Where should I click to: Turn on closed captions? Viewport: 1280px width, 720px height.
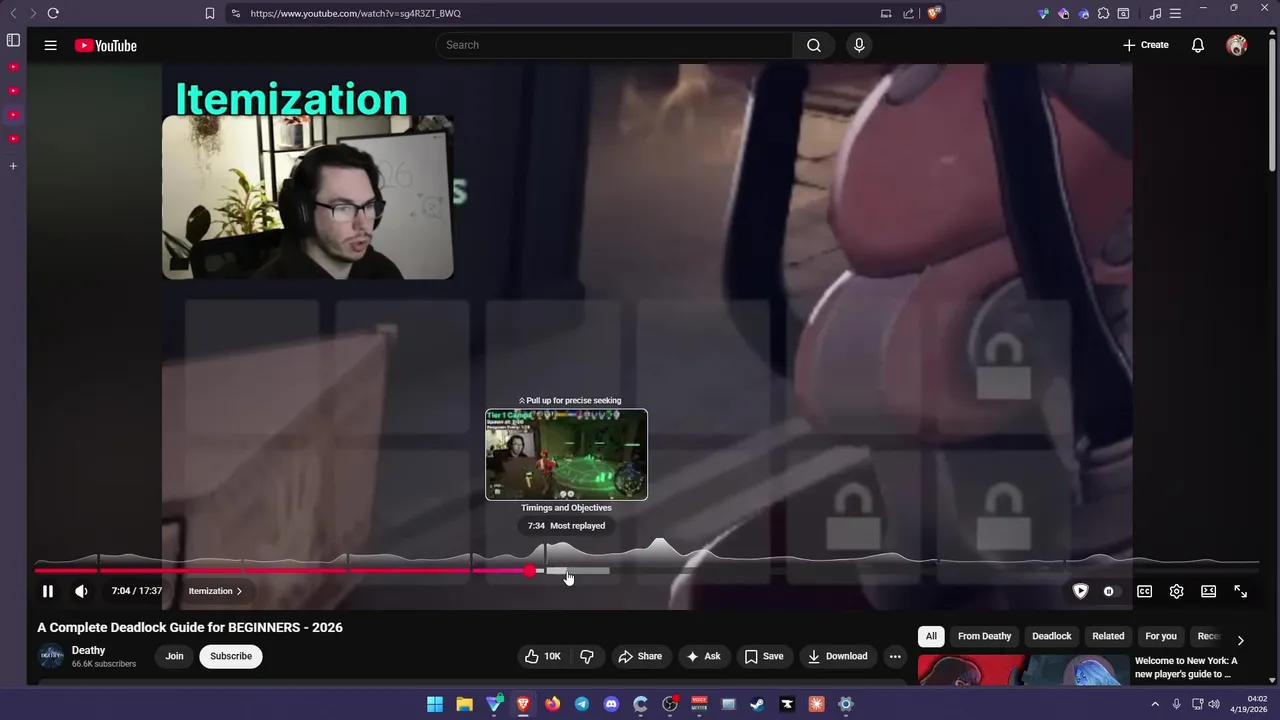click(x=1144, y=591)
